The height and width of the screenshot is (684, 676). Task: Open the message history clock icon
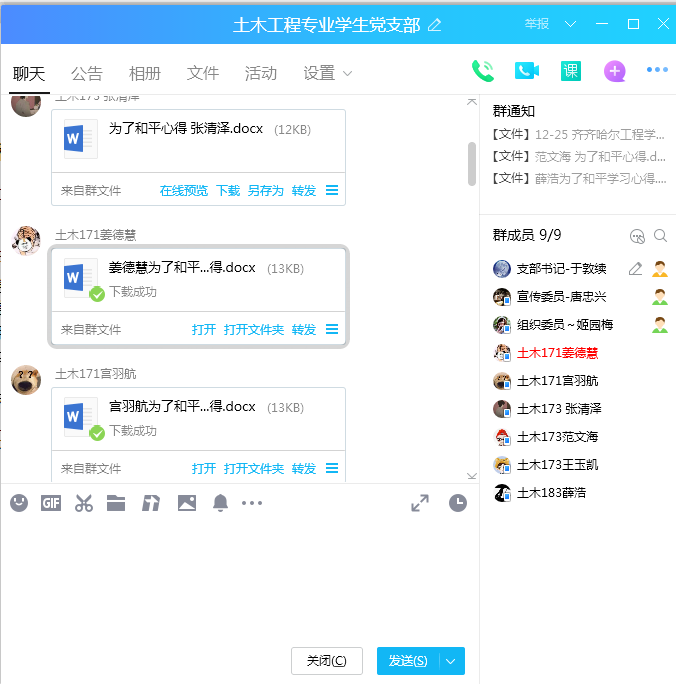point(457,503)
